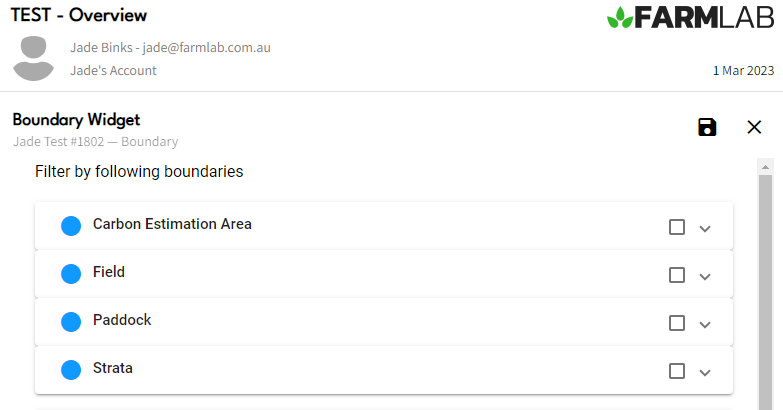Click the Field blue circle icon
The image size is (783, 410).
pos(71,274)
